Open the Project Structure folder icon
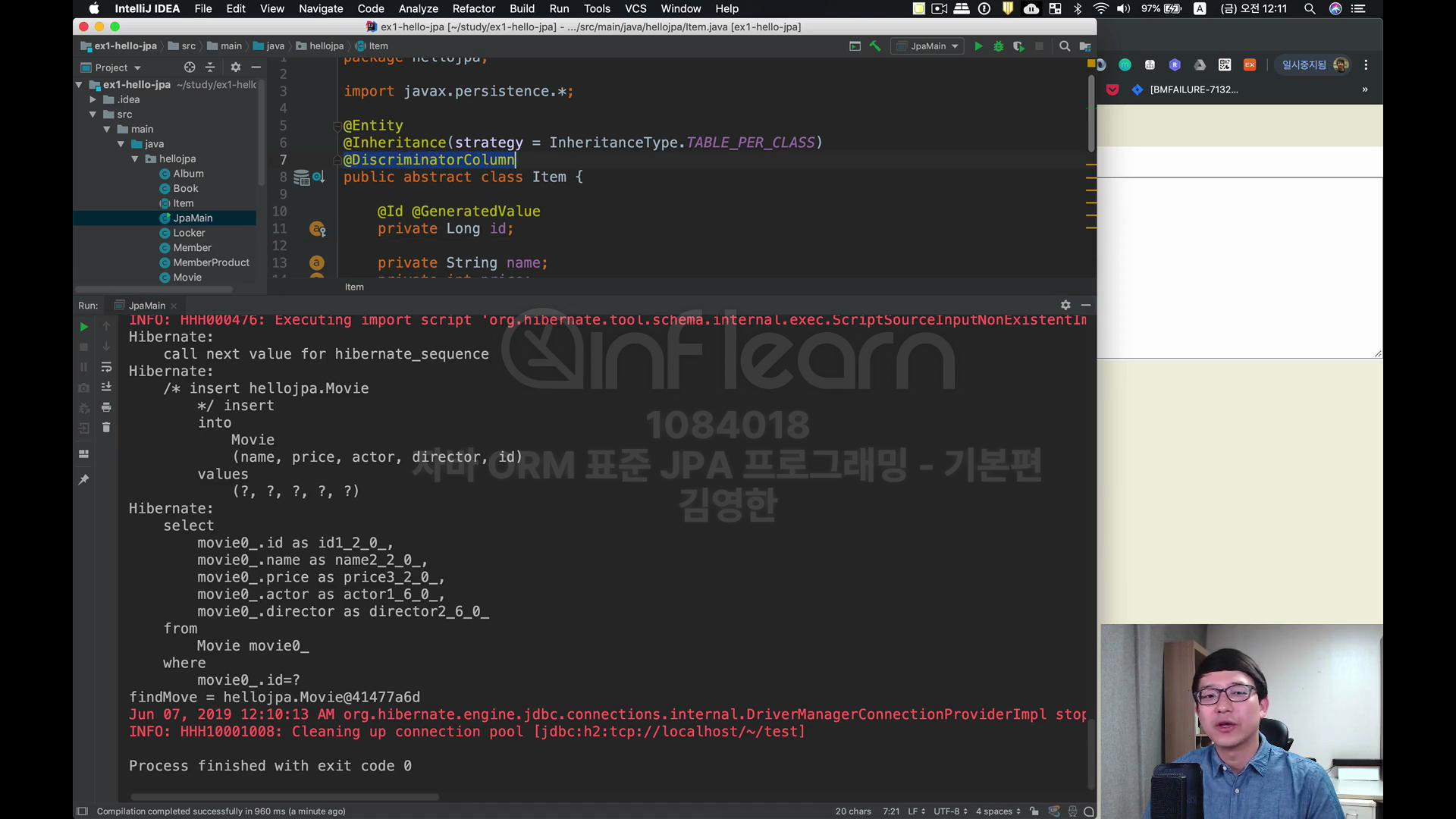 1085,46
